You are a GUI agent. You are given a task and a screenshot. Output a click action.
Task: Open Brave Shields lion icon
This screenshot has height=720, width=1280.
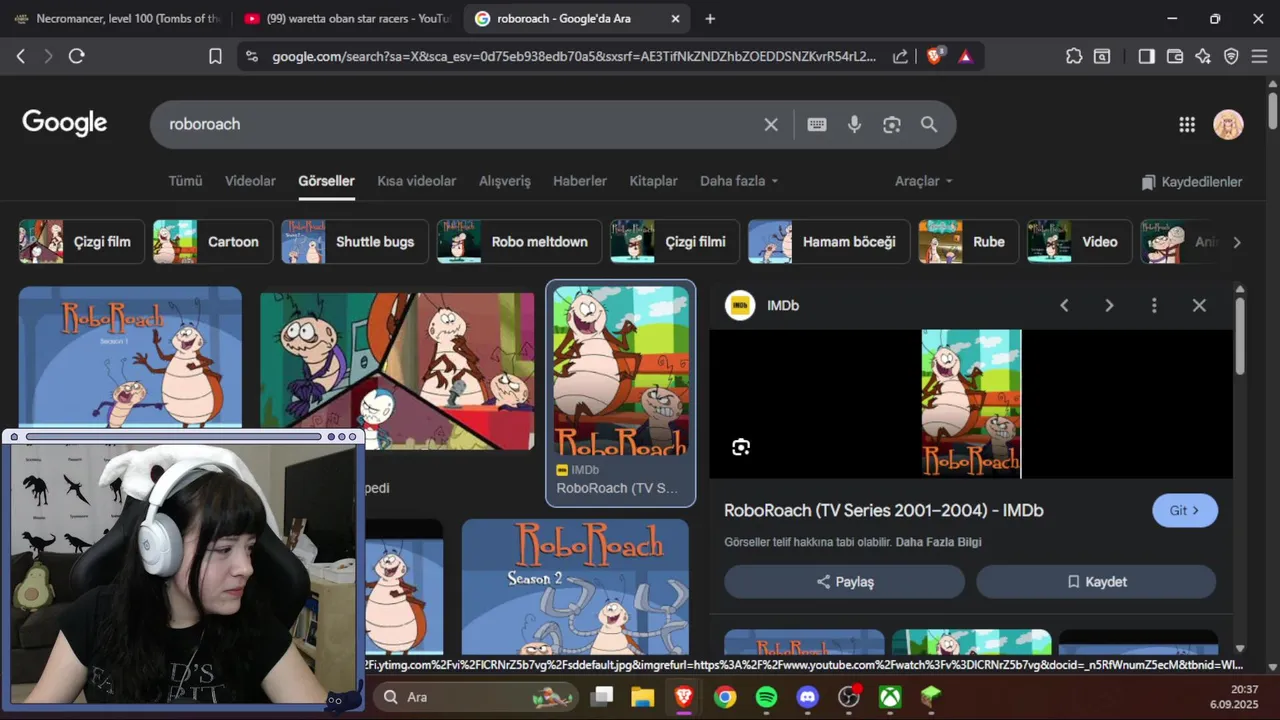(x=935, y=56)
